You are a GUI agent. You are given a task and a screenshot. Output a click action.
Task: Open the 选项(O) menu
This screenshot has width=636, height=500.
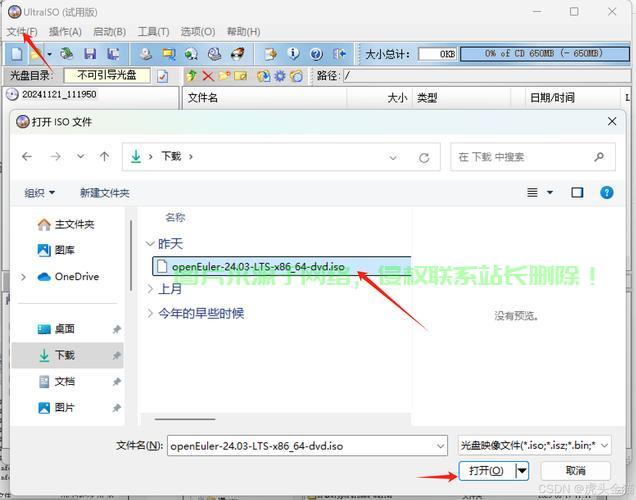coord(198,32)
